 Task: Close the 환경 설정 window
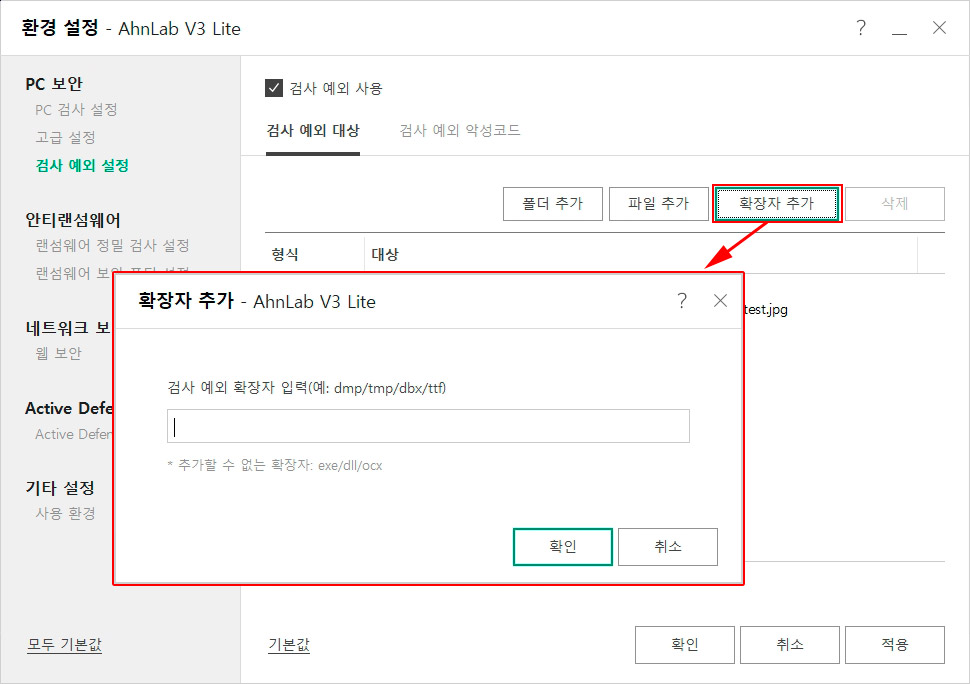[x=939, y=28]
